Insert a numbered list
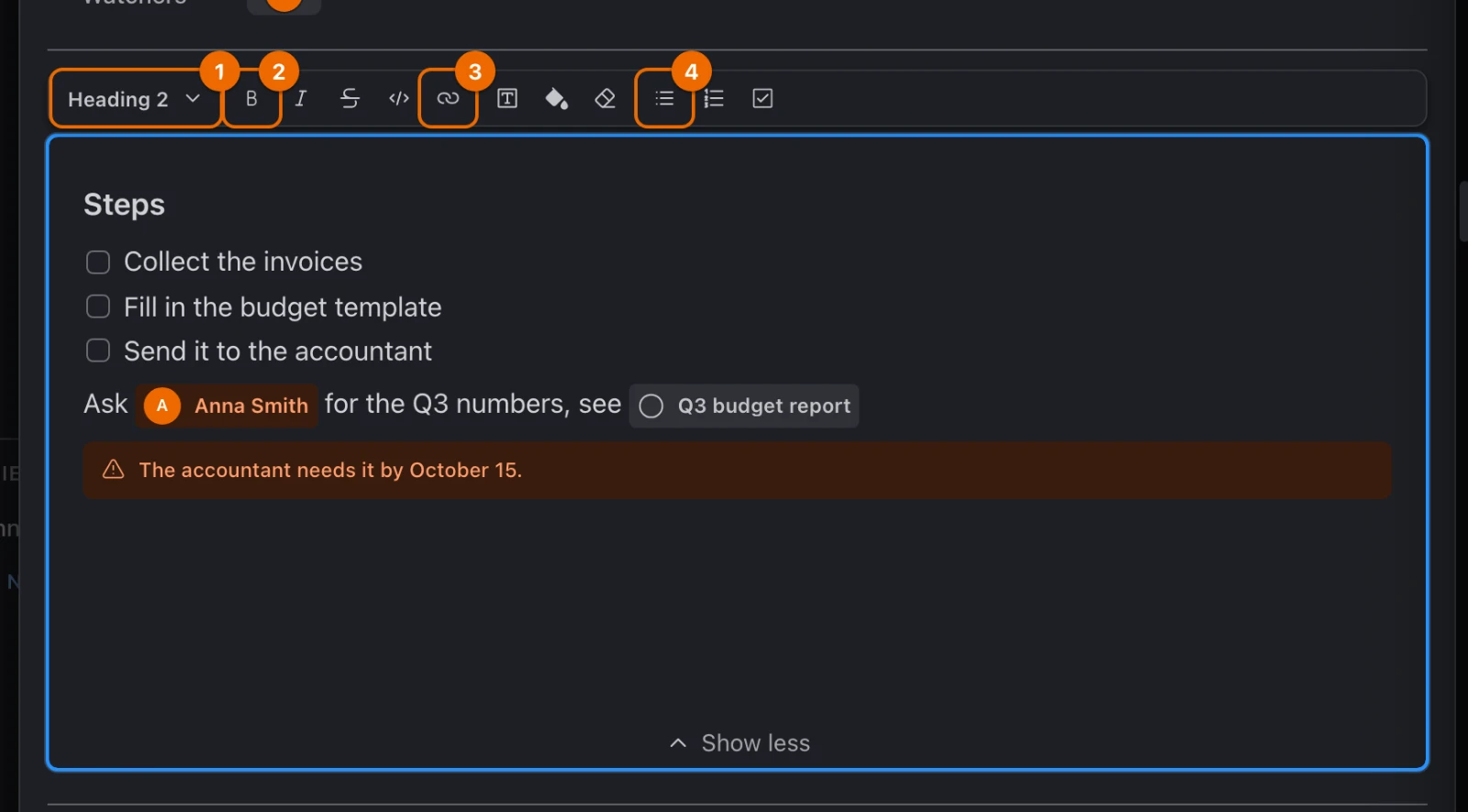1468x812 pixels. (x=714, y=98)
